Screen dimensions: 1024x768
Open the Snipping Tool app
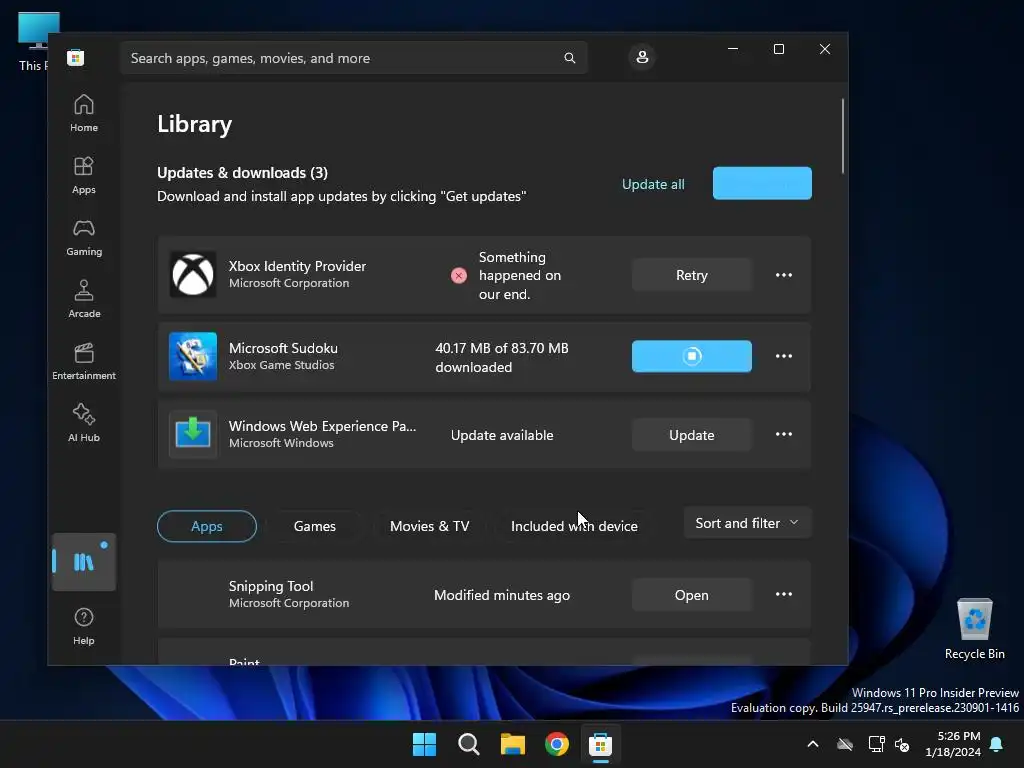692,595
